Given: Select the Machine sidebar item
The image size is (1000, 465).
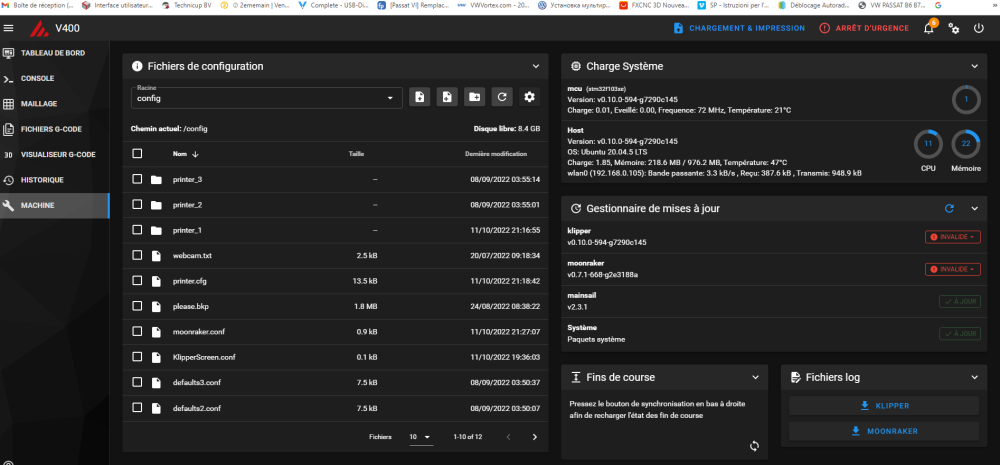Looking at the screenshot, I should coord(55,205).
